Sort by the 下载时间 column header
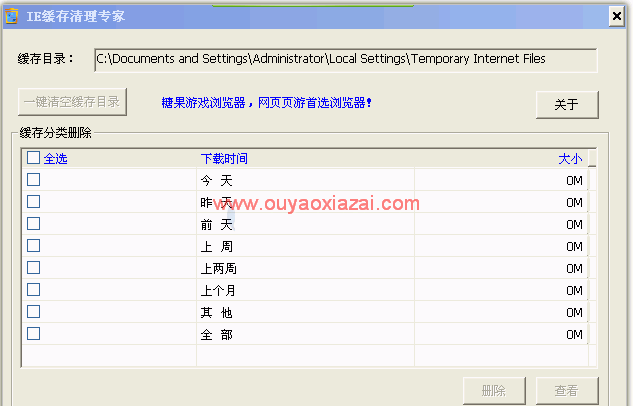Screen dimensions: 633x406 click(224, 159)
